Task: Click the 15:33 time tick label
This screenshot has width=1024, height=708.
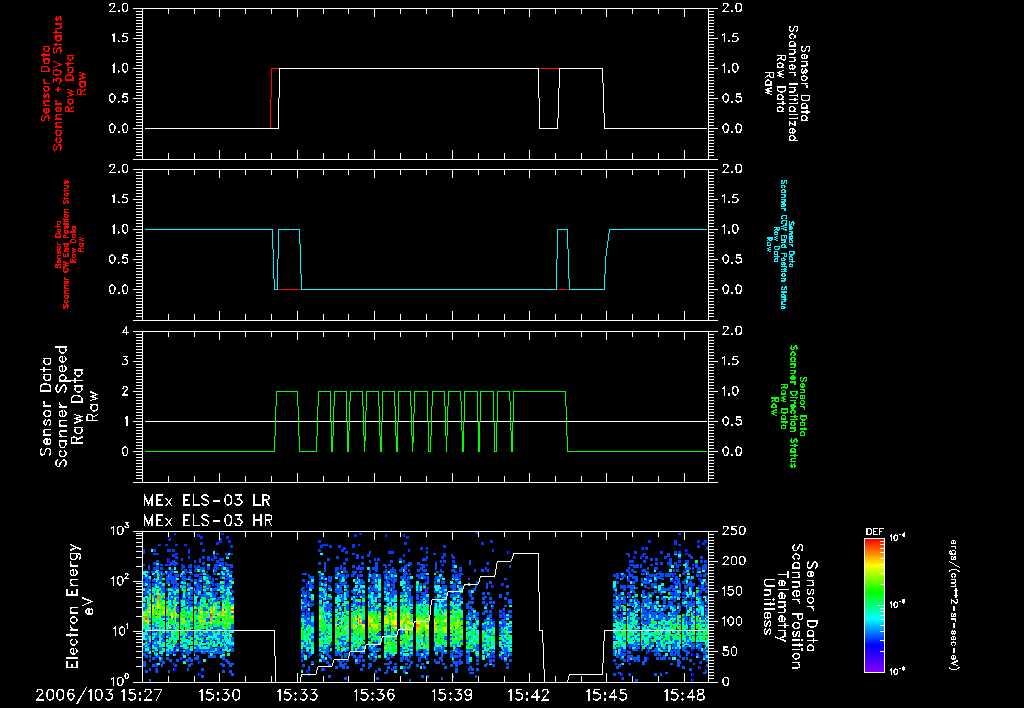Action: pyautogui.click(x=297, y=695)
